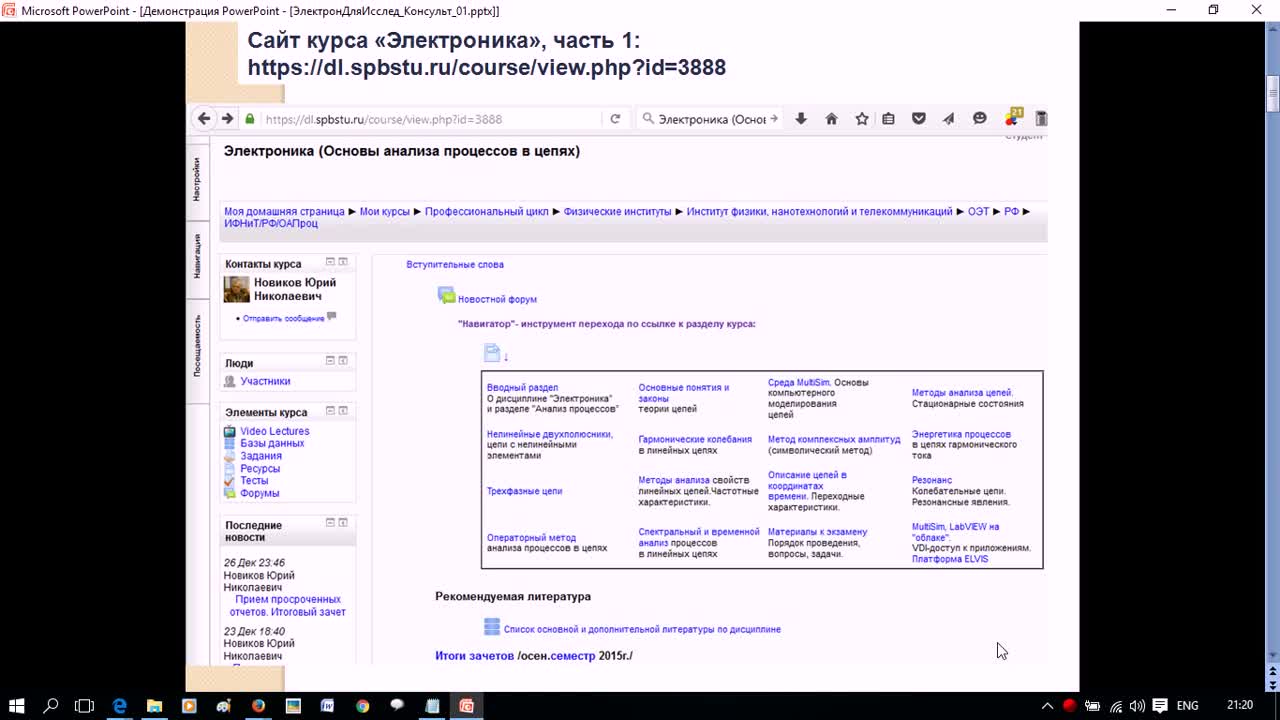Viewport: 1280px width, 720px height.
Task: Reload the page with the refresh icon
Action: (x=615, y=118)
